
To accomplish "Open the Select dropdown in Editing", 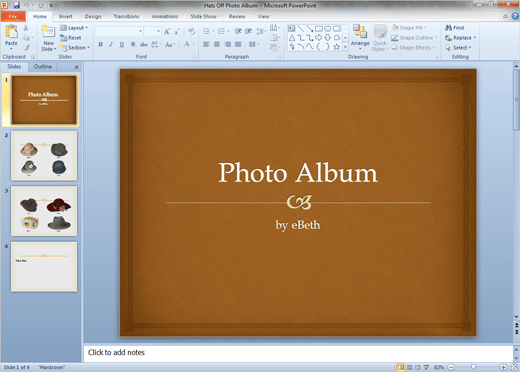I will 459,48.
